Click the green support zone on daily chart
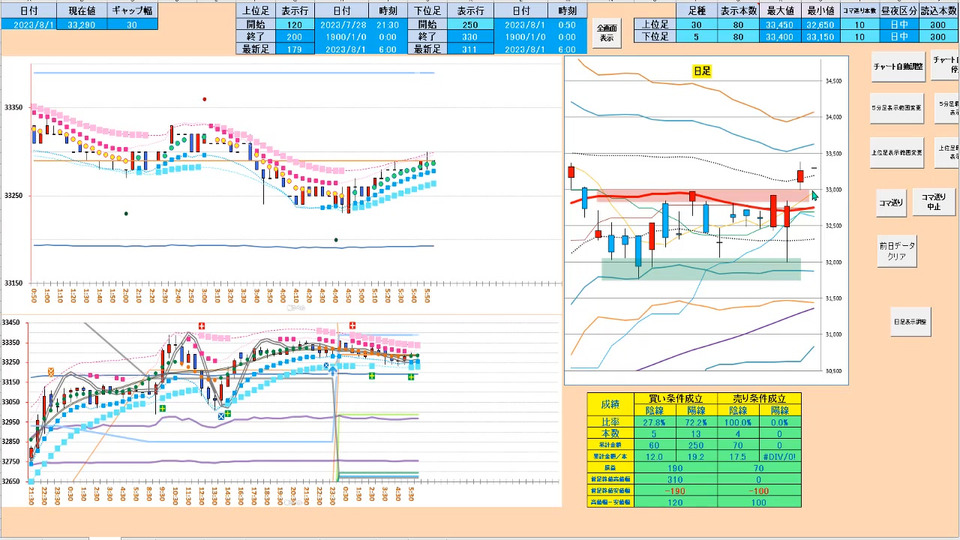Screen dimensions: 960x540 [701, 269]
